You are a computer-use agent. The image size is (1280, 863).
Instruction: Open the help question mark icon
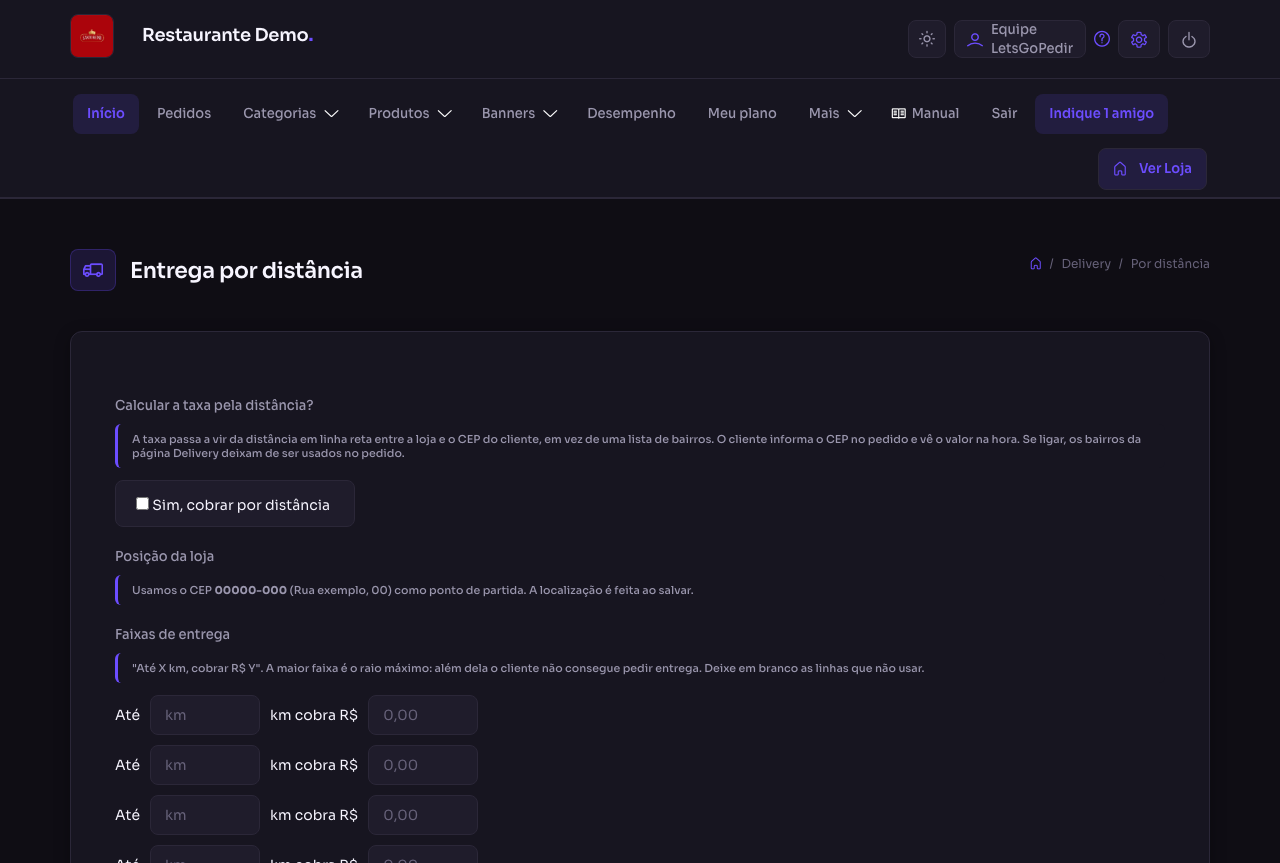coord(1102,39)
